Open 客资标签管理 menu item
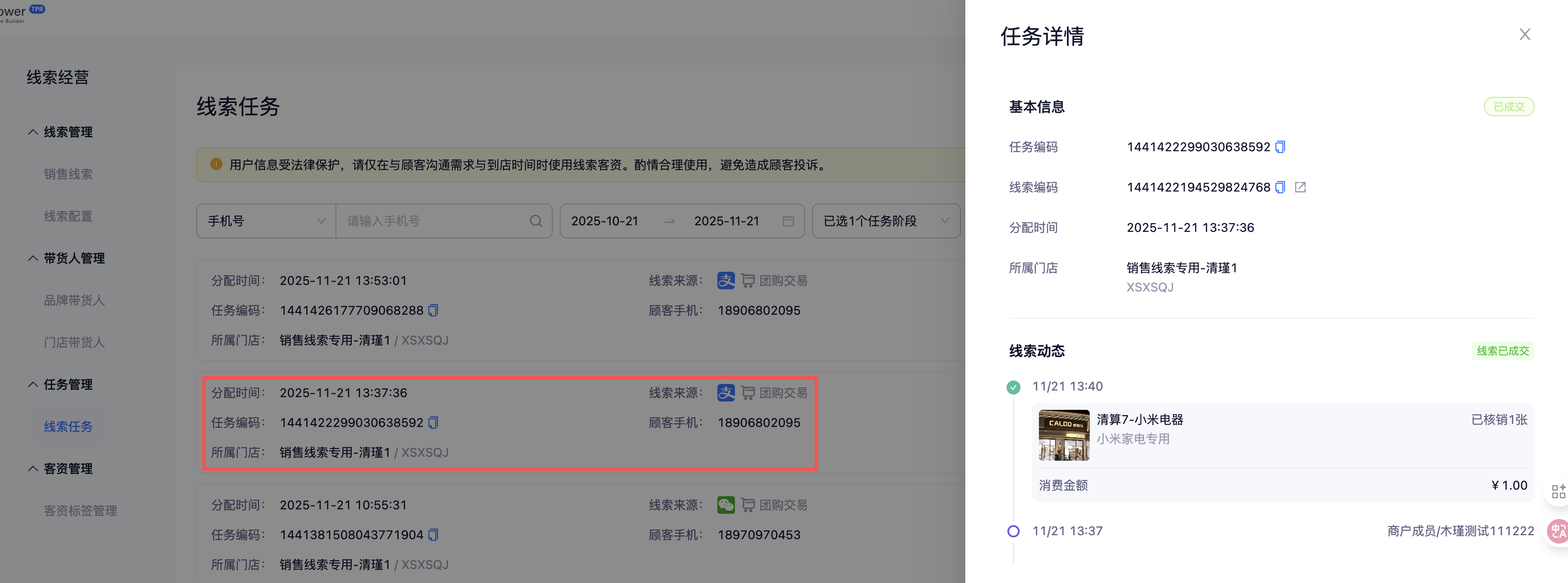The height and width of the screenshot is (583, 1568). (80, 511)
